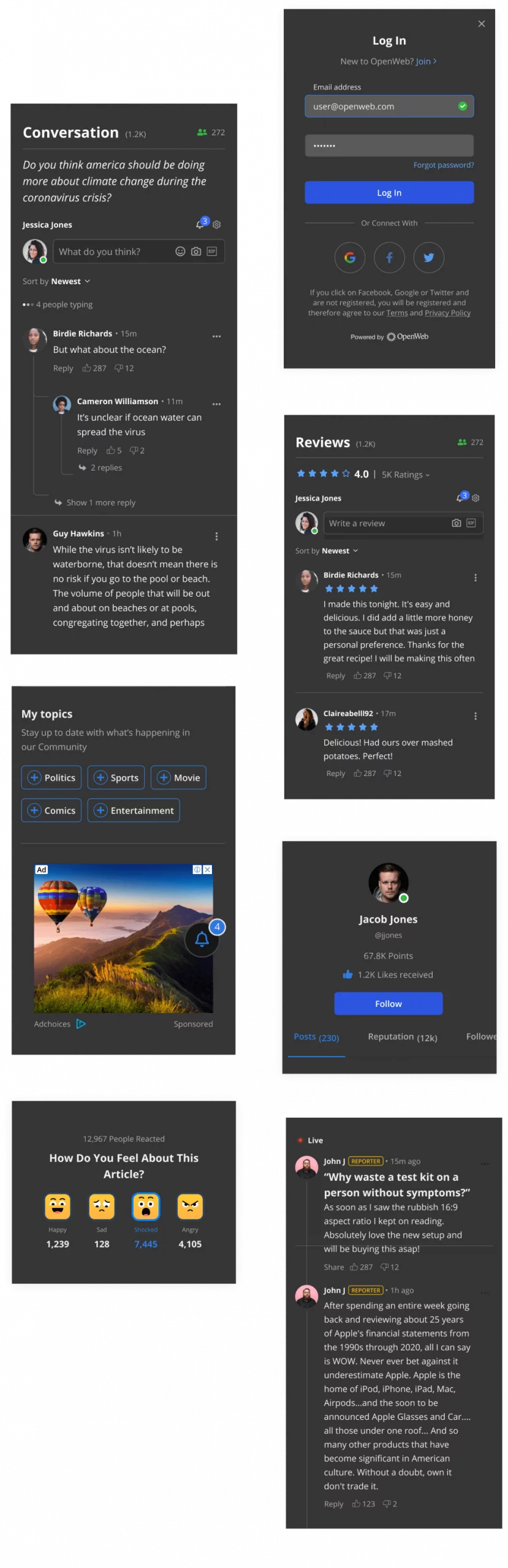Toggle the Politics topic chip
The width and height of the screenshot is (508, 1568).
pos(52,777)
